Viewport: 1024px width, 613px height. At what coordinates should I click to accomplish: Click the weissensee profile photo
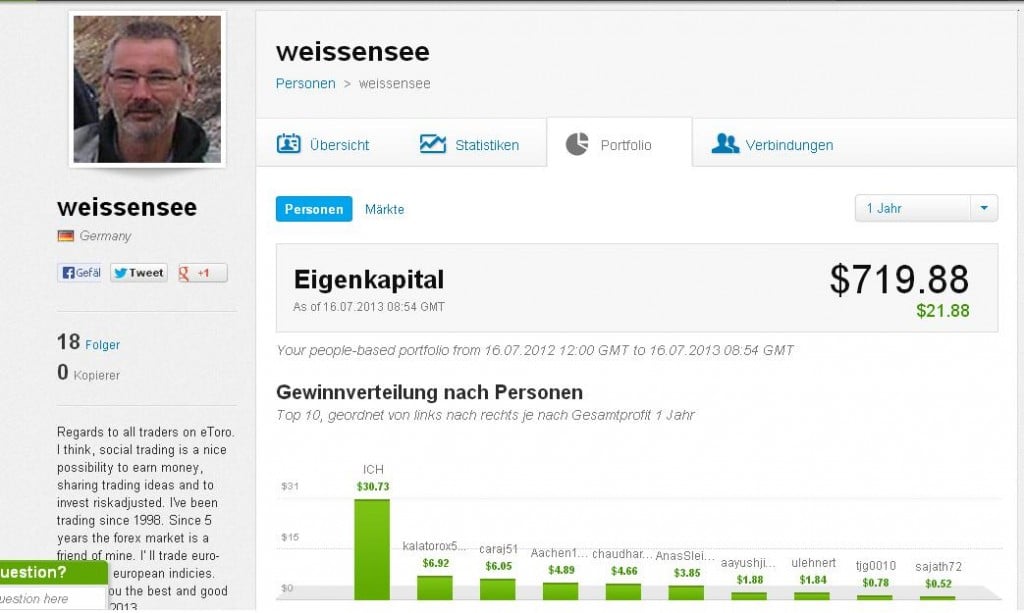147,88
